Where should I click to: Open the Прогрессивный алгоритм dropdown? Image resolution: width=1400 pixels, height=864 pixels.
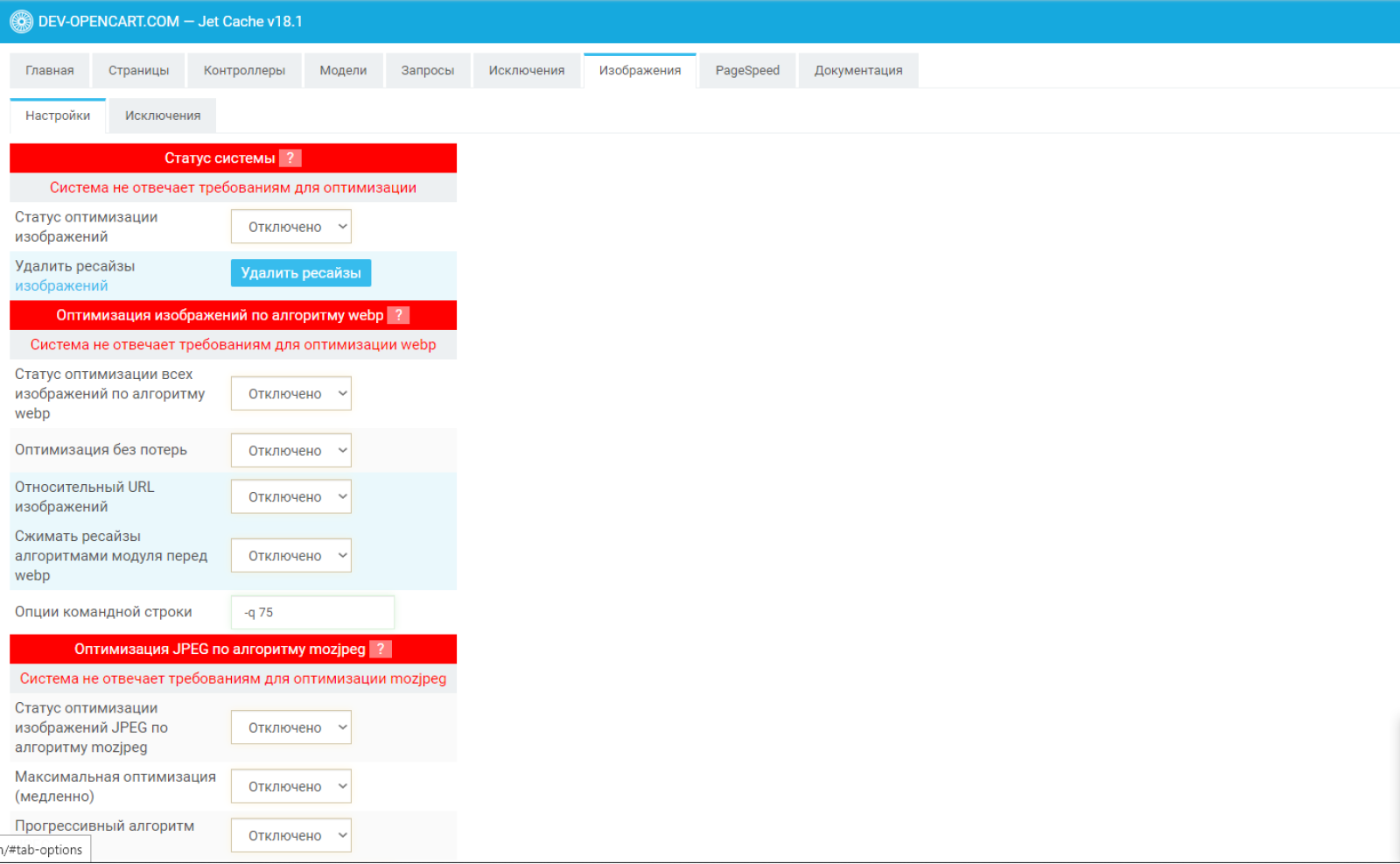291,835
